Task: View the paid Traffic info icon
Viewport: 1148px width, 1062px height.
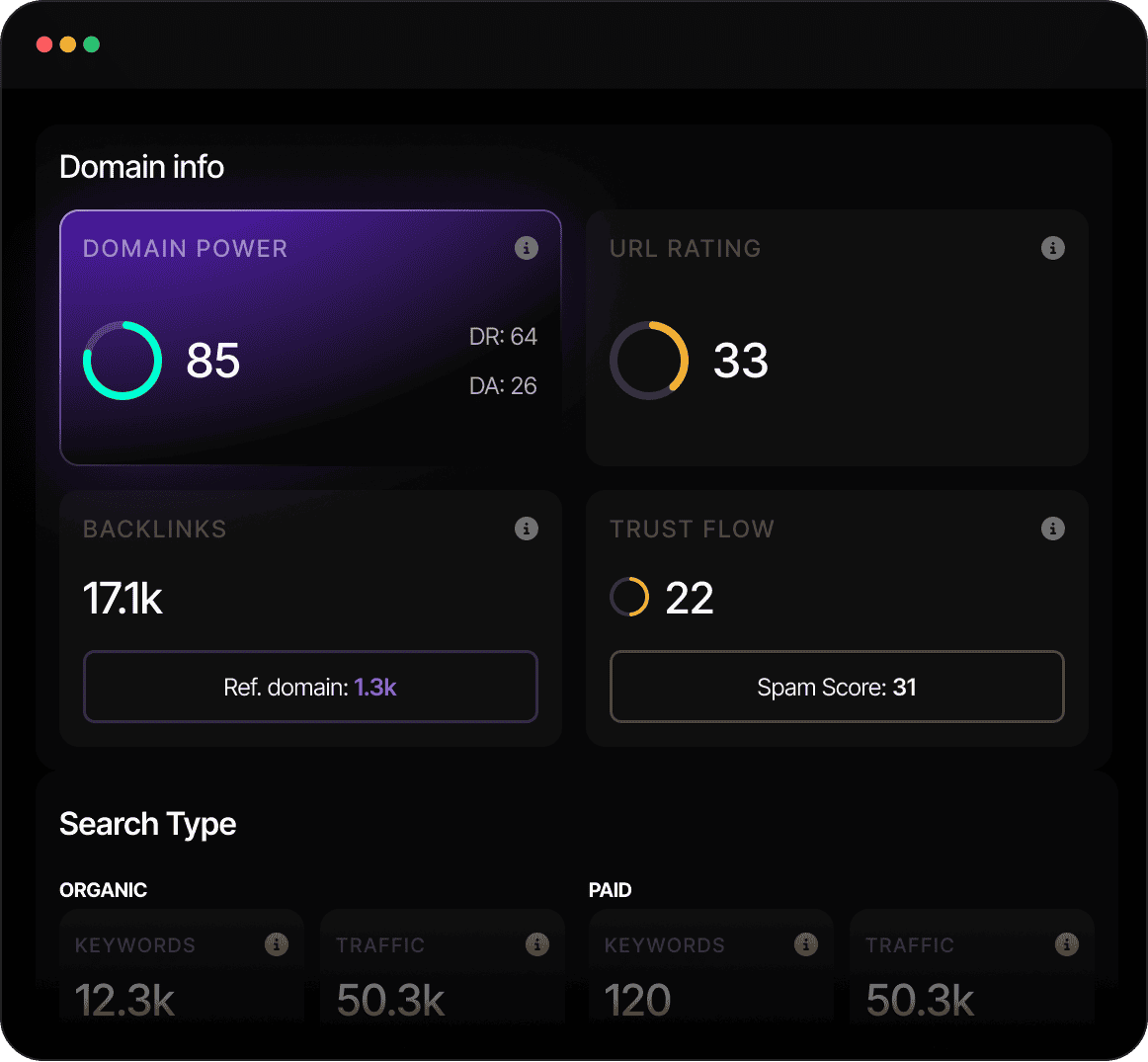Action: pyautogui.click(x=1067, y=944)
